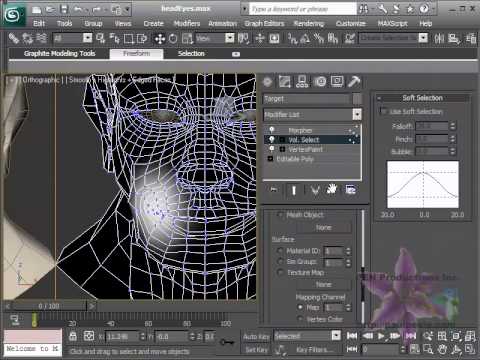Click the Remove Modifier hand icon

tap(332, 190)
